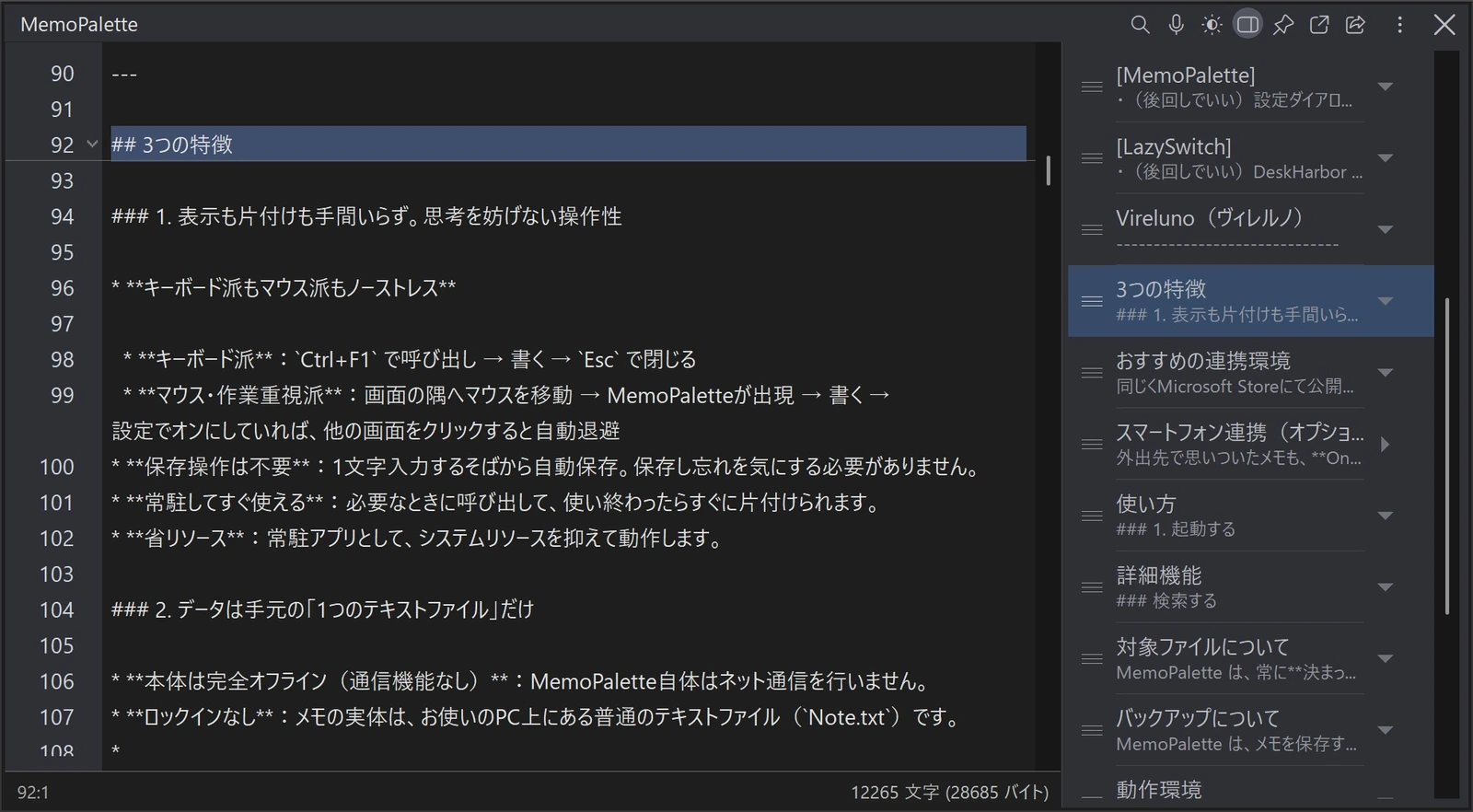The height and width of the screenshot is (812, 1473).
Task: Open note in external window icon
Action: [1319, 25]
